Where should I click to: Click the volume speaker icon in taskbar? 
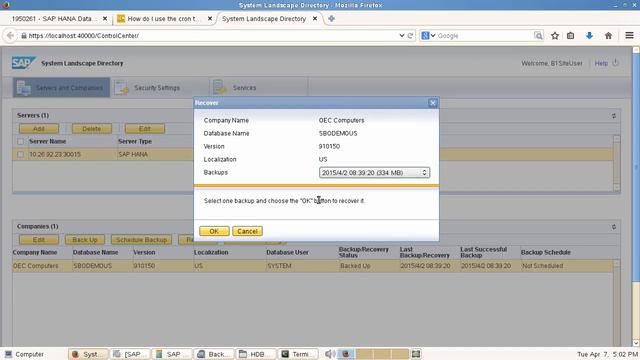tap(329, 354)
